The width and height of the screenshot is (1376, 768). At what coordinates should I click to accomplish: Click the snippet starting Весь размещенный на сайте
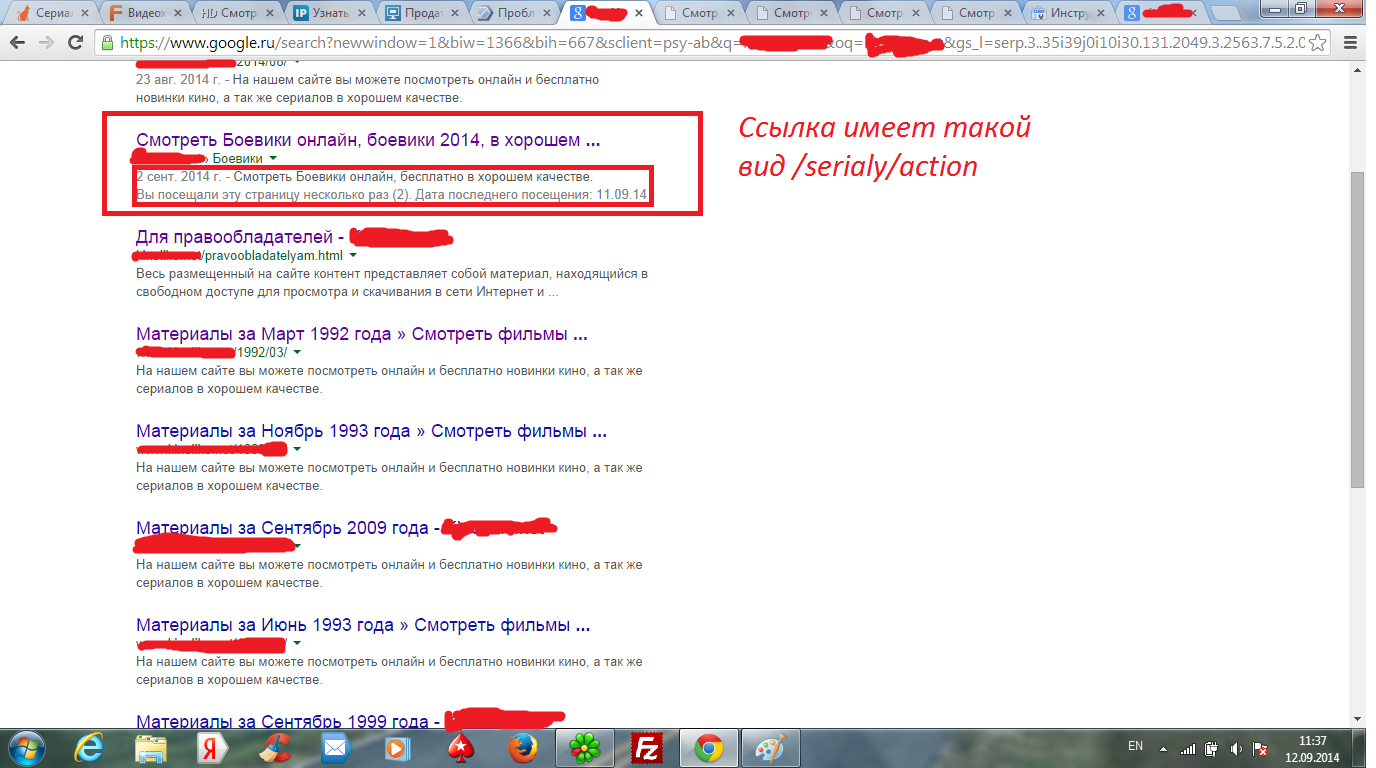click(x=393, y=283)
